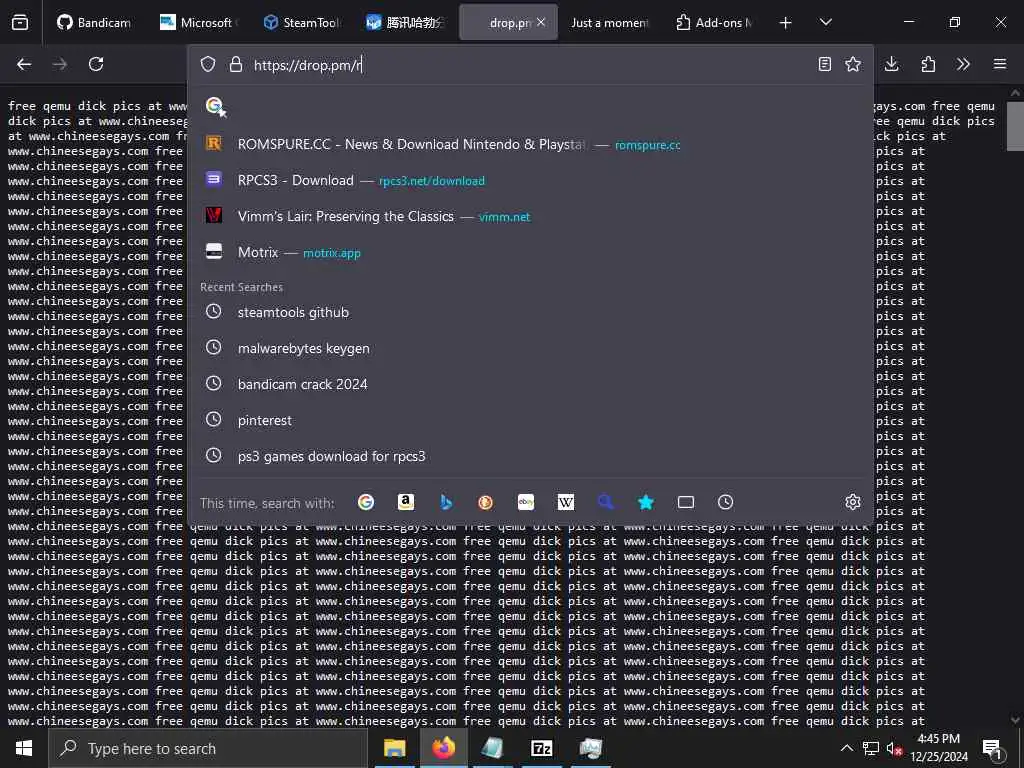Switch to the SteamTools tab
The height and width of the screenshot is (768, 1024).
coord(301,22)
